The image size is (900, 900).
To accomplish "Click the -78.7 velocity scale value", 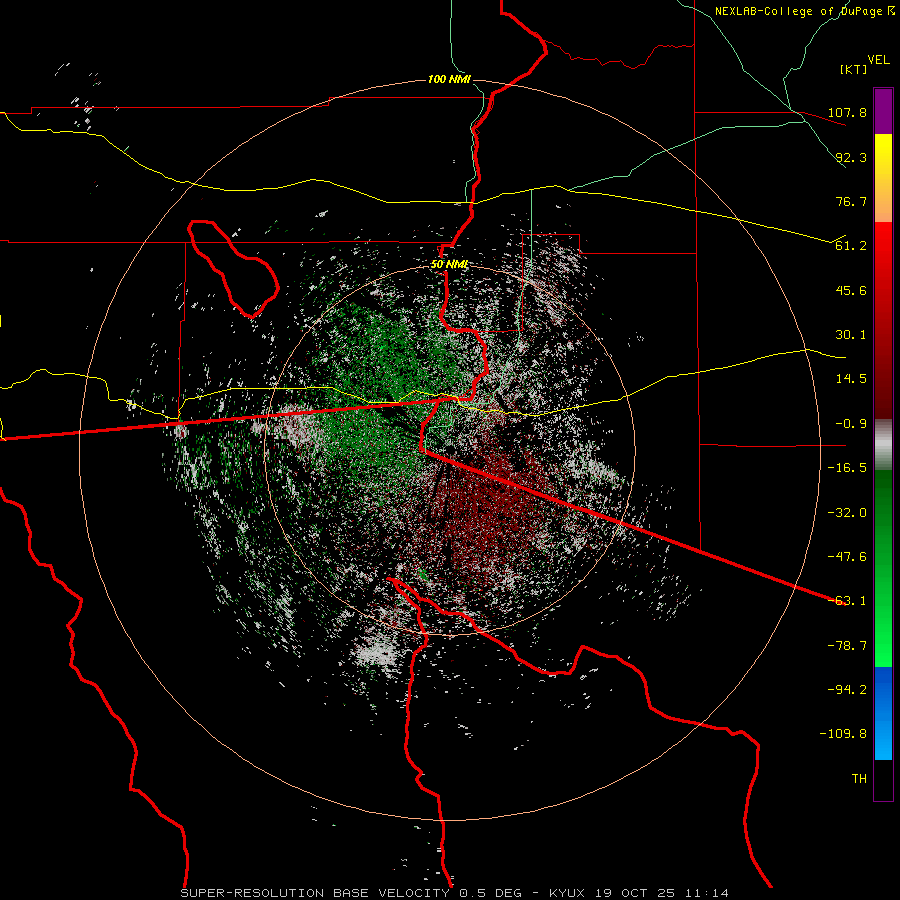I will (x=847, y=646).
